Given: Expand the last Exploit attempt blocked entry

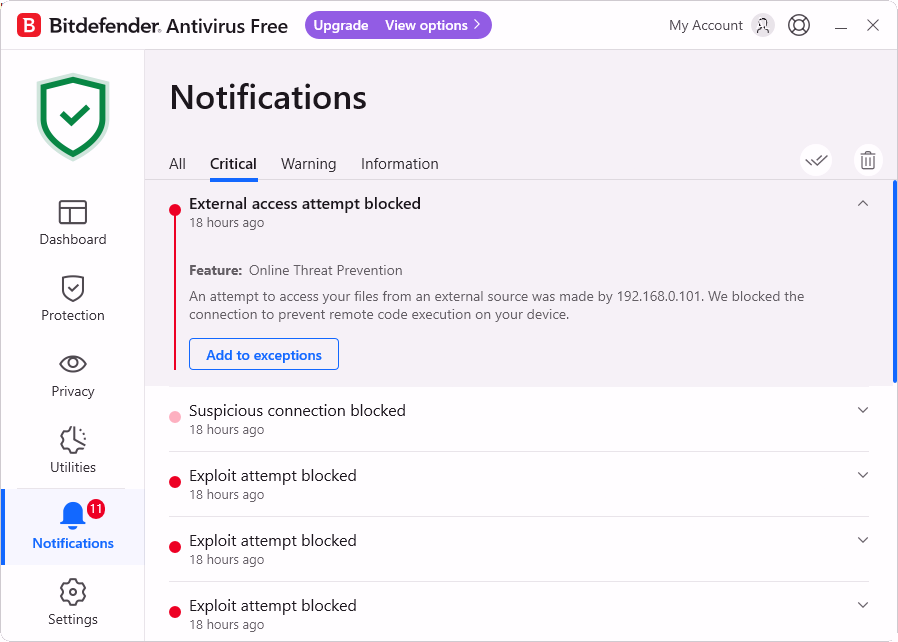Looking at the screenshot, I should point(862,605).
